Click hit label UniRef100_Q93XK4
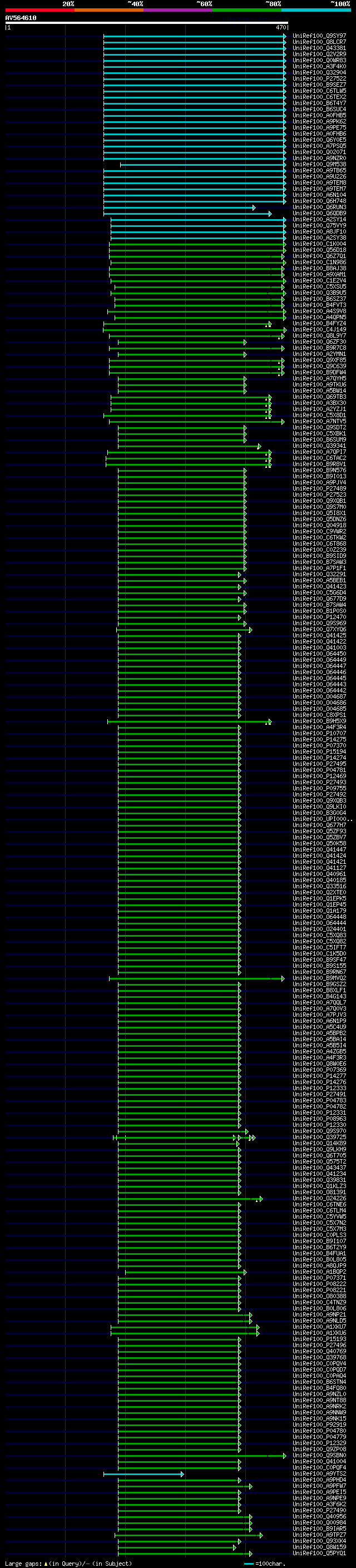This screenshot has width=356, height=1568. (319, 1541)
